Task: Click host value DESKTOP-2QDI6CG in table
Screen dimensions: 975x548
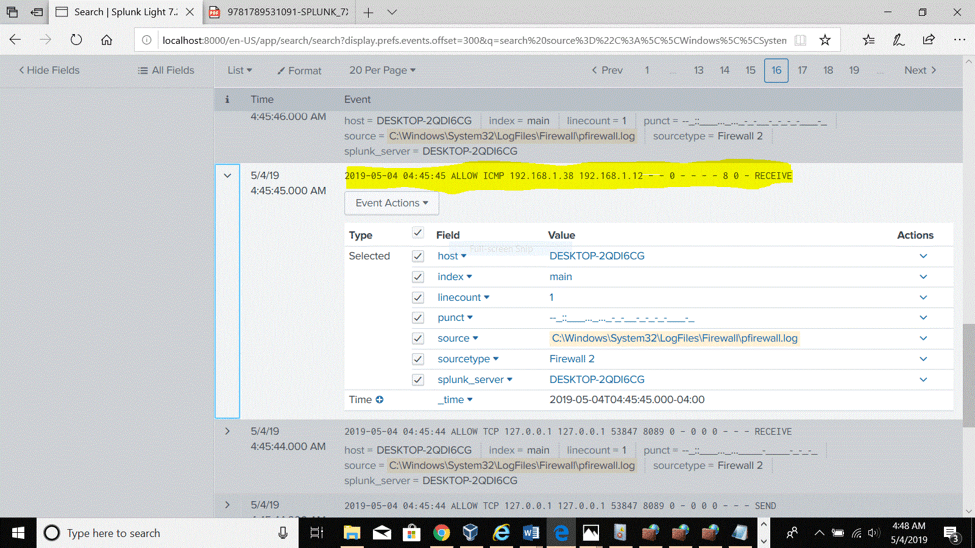Action: [596, 256]
